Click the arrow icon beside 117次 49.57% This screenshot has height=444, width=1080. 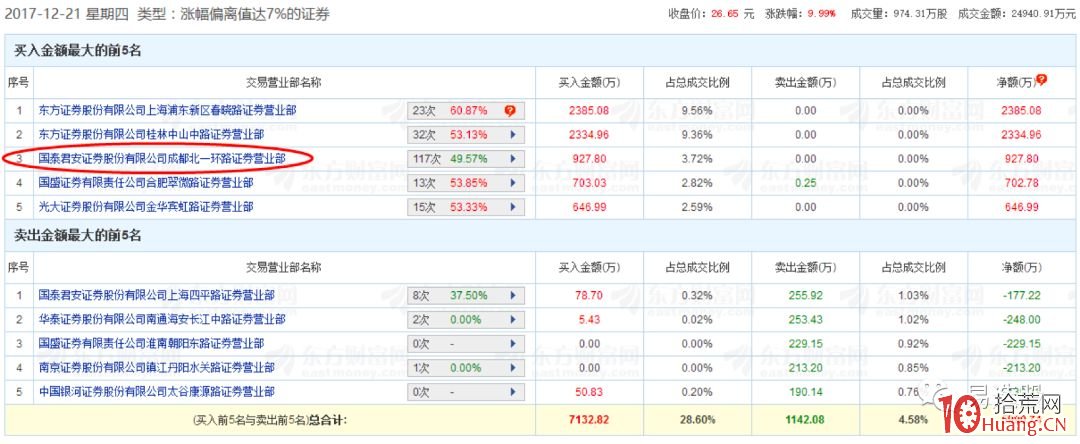point(513,158)
